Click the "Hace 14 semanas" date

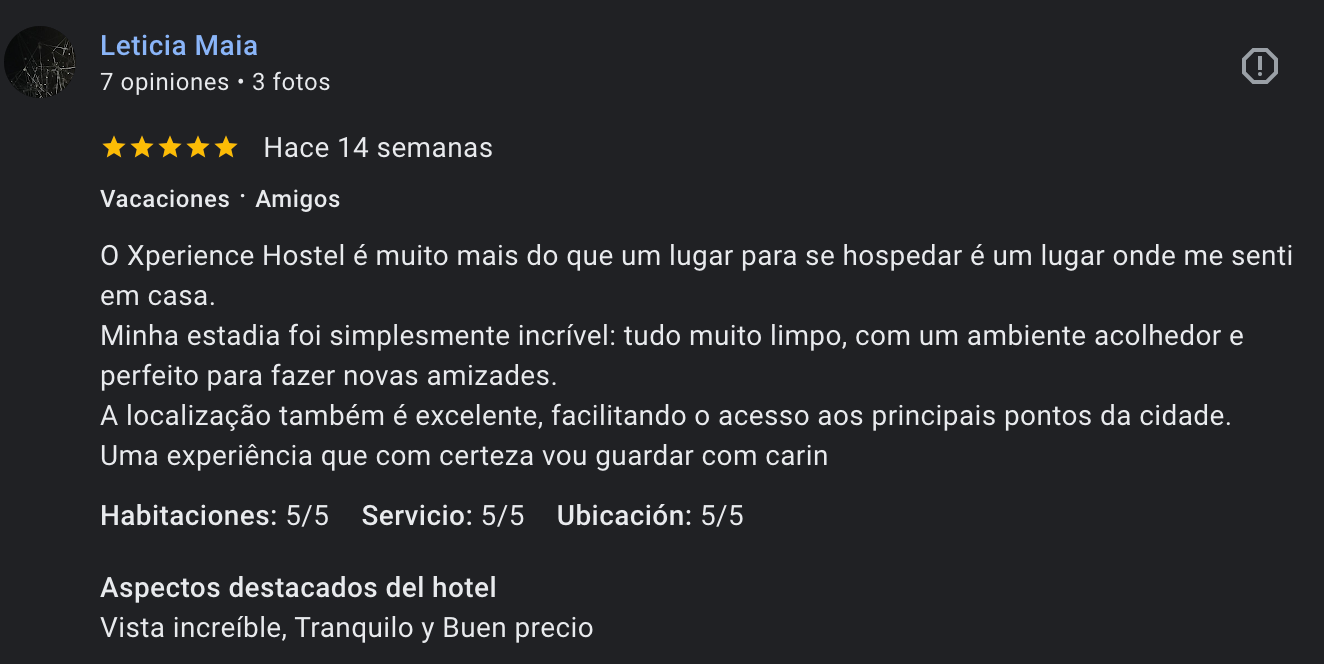point(378,148)
